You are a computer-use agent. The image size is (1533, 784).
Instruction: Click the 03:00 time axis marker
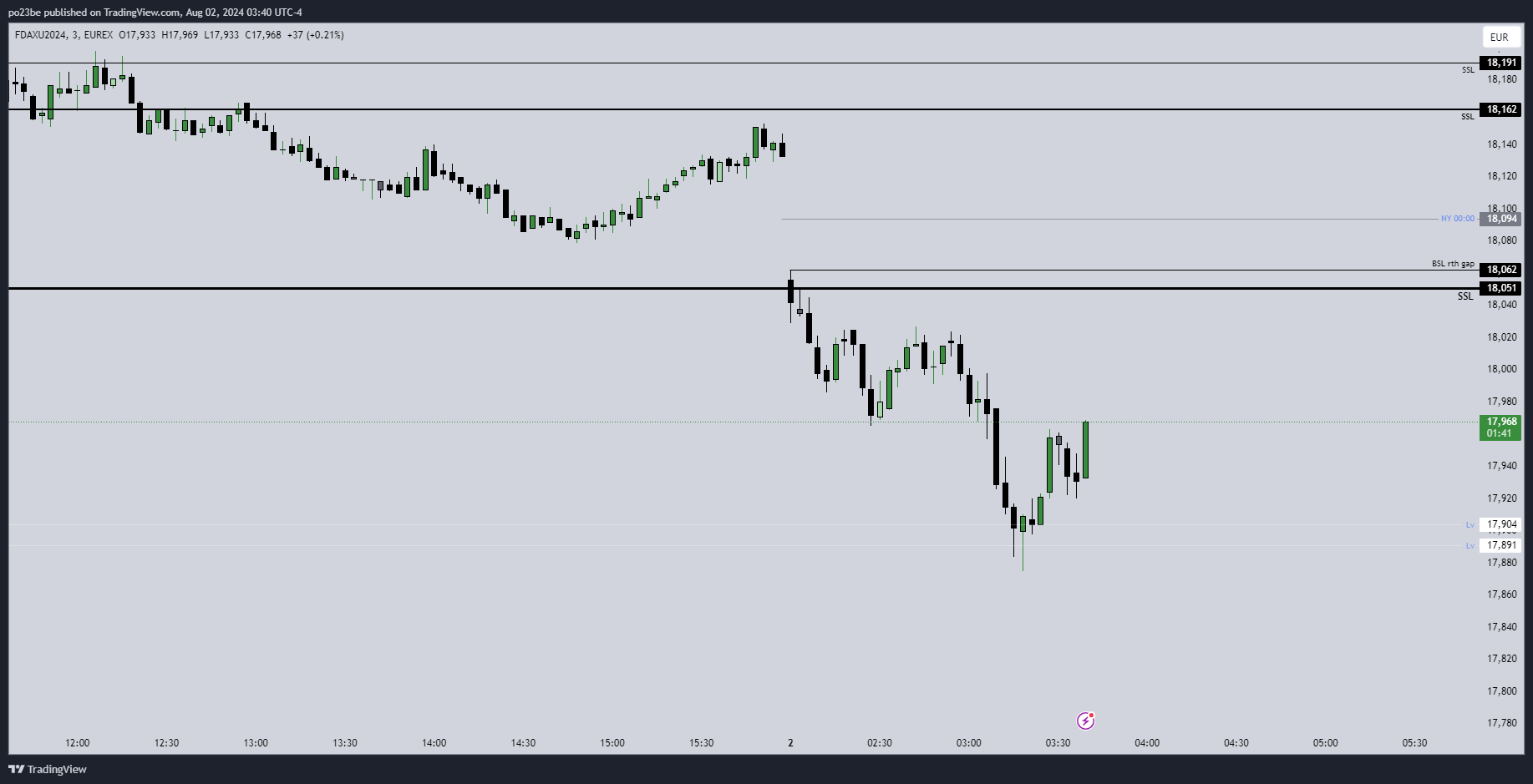tap(968, 743)
